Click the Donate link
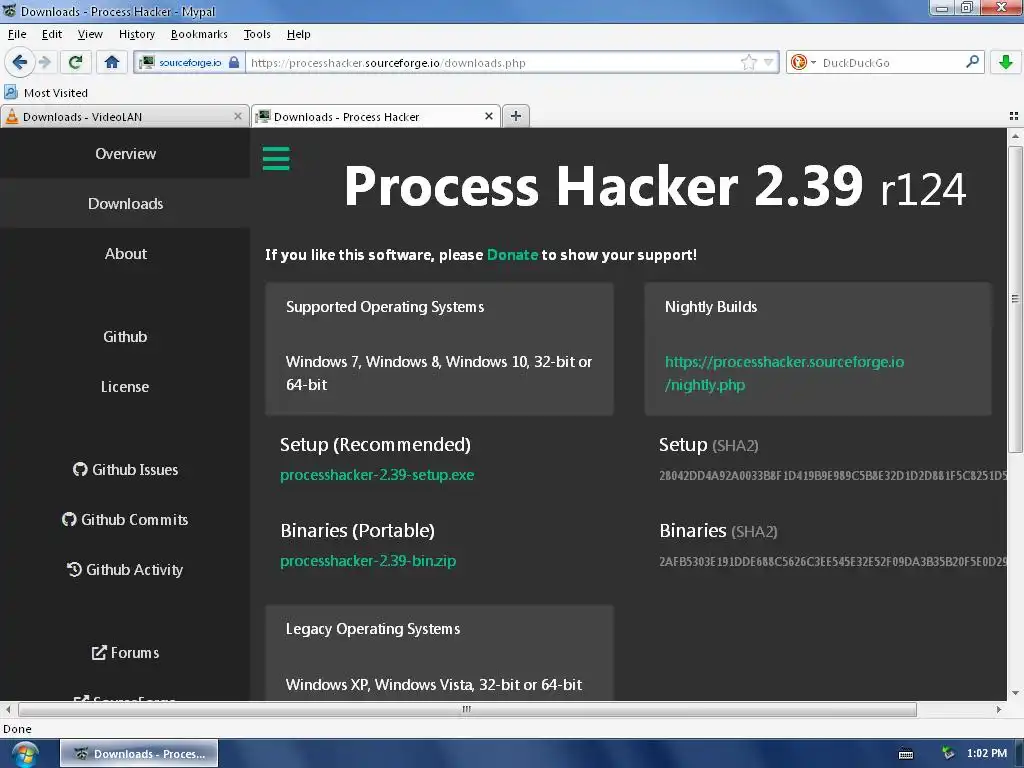1024x768 pixels. pyautogui.click(x=512, y=255)
